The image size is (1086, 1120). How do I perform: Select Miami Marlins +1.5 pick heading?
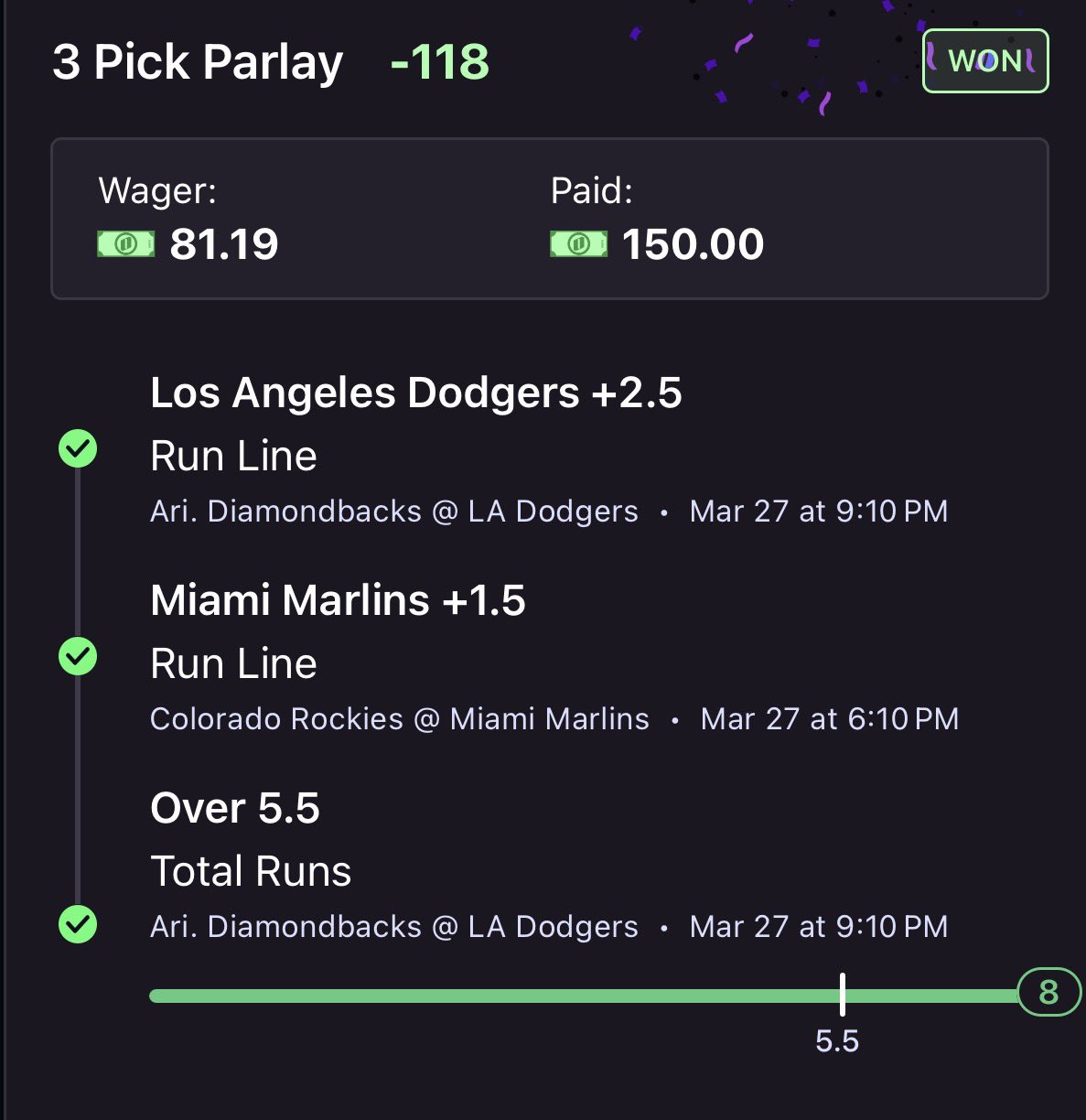point(338,600)
